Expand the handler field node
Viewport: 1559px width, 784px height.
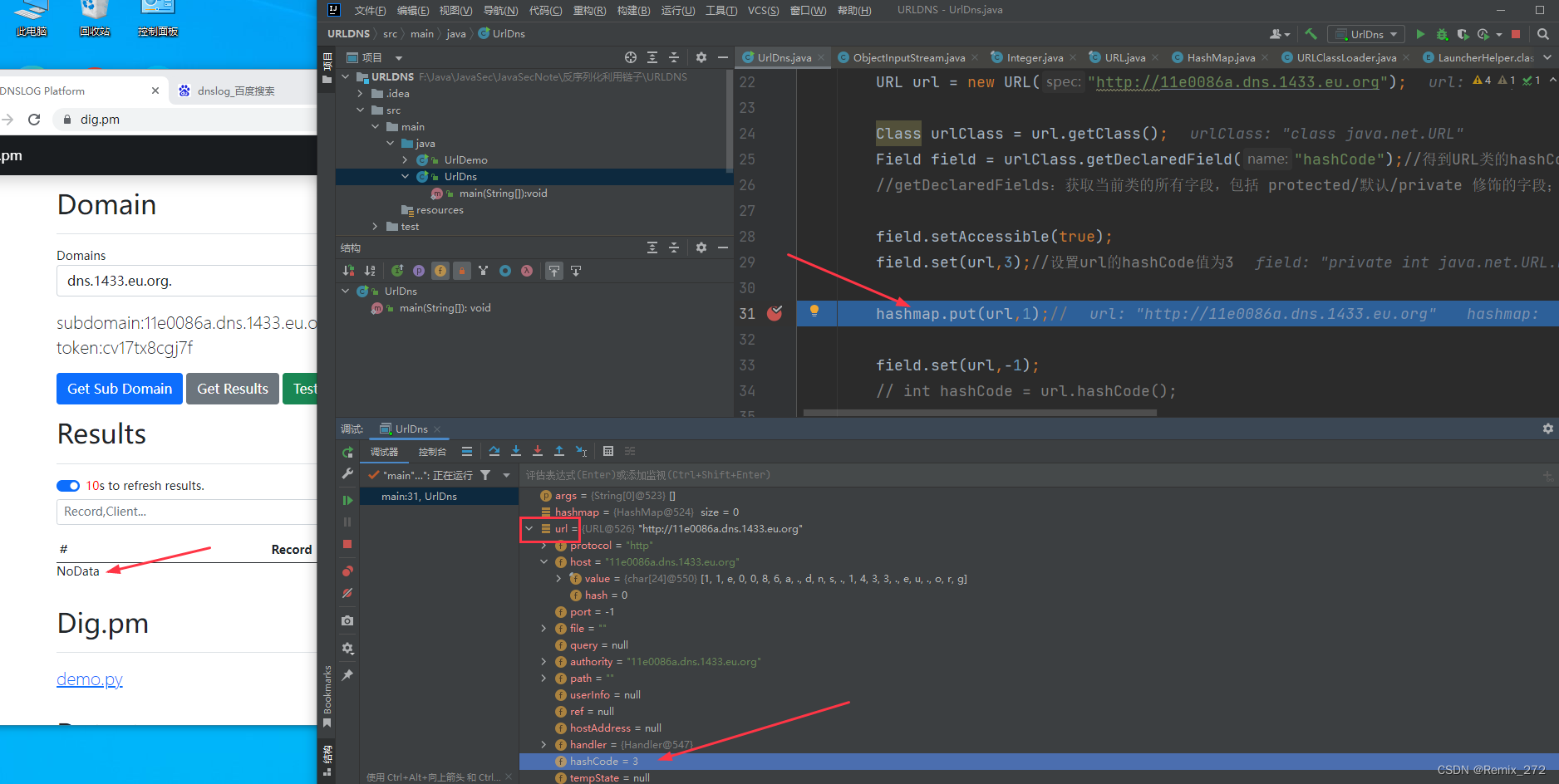click(x=544, y=745)
